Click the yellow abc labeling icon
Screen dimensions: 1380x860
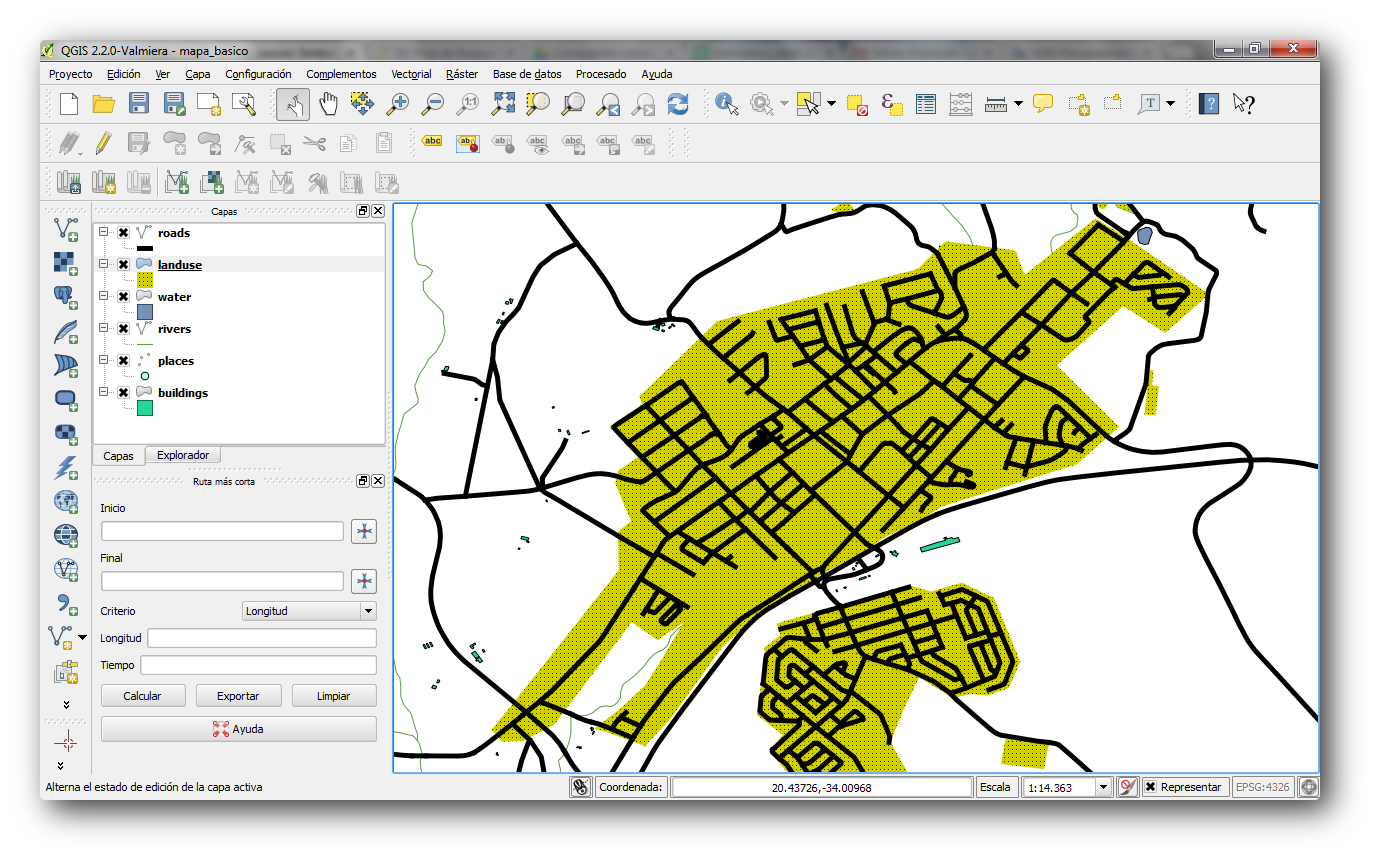pos(432,142)
